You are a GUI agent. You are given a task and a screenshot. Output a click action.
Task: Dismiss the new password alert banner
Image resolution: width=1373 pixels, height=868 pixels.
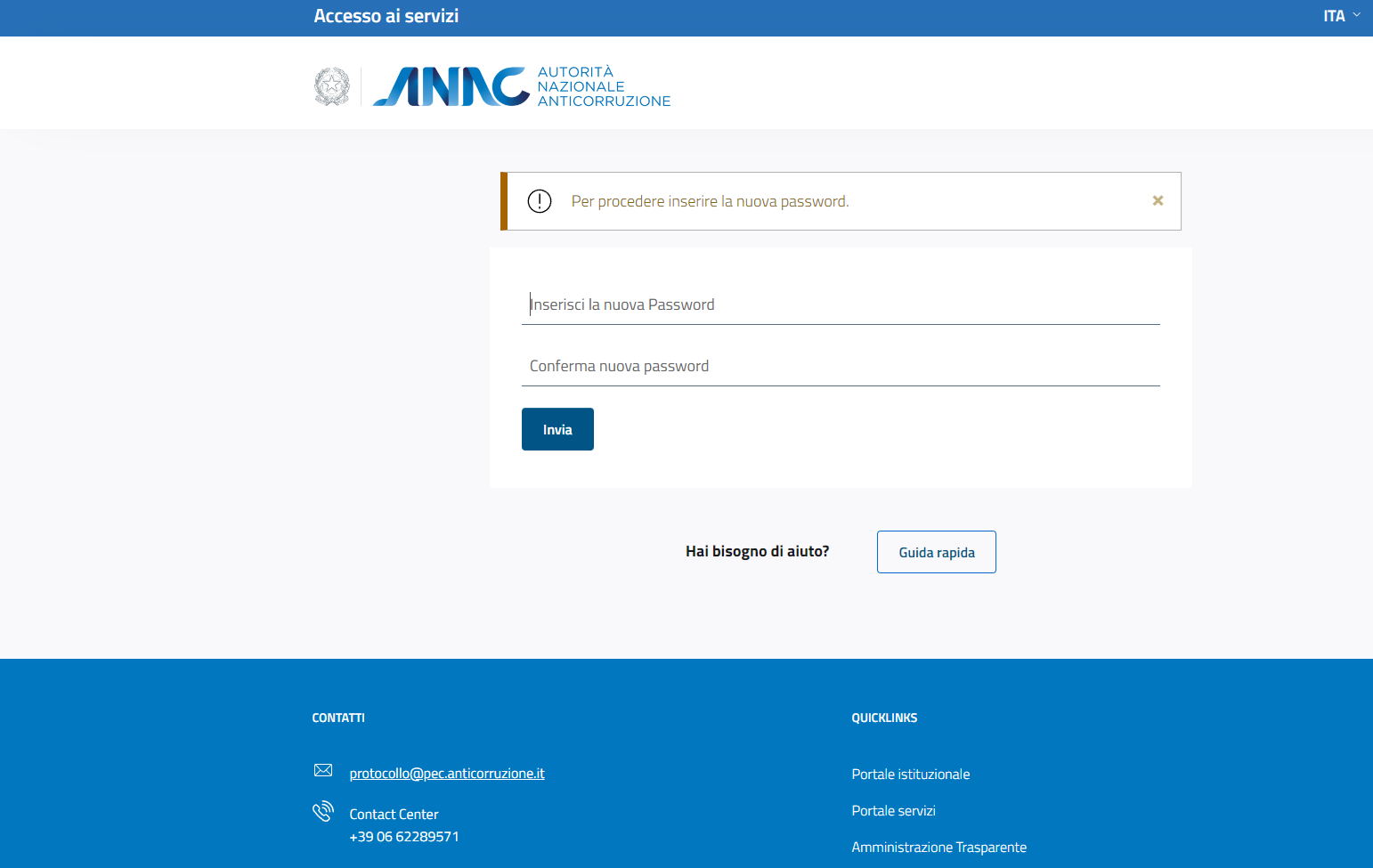1158,201
